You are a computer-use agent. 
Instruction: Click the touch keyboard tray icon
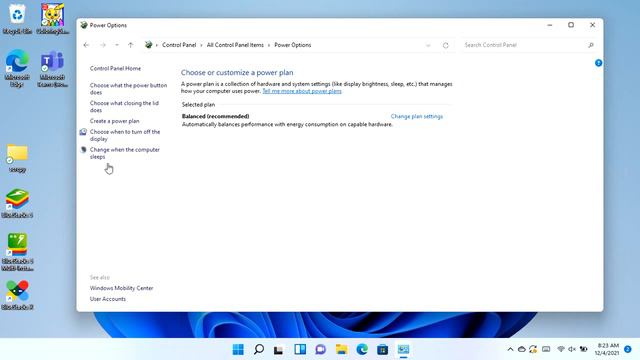(546, 349)
